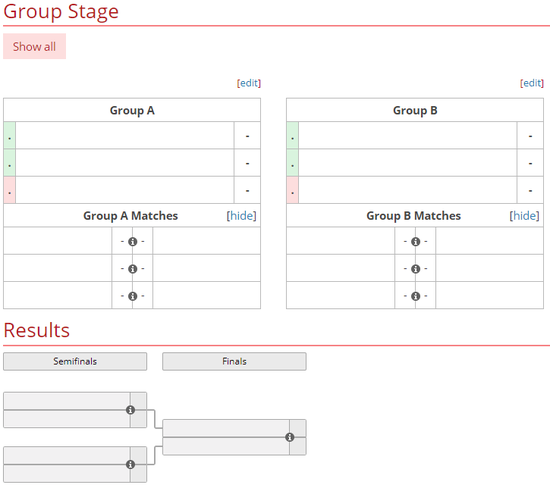The image size is (550, 488).
Task: Open info icon for first Group A match
Action: pos(132,241)
